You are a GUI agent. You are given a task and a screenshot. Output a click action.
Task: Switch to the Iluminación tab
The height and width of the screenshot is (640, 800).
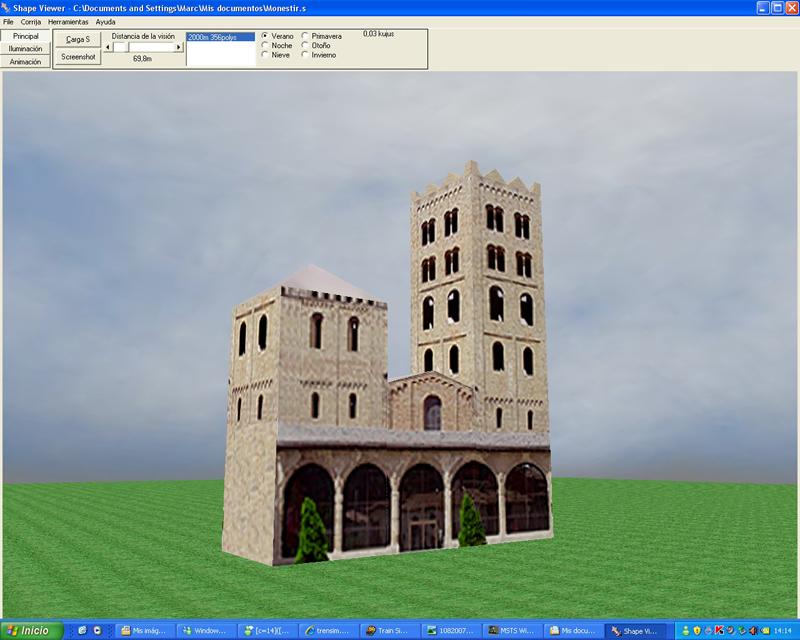click(x=26, y=48)
